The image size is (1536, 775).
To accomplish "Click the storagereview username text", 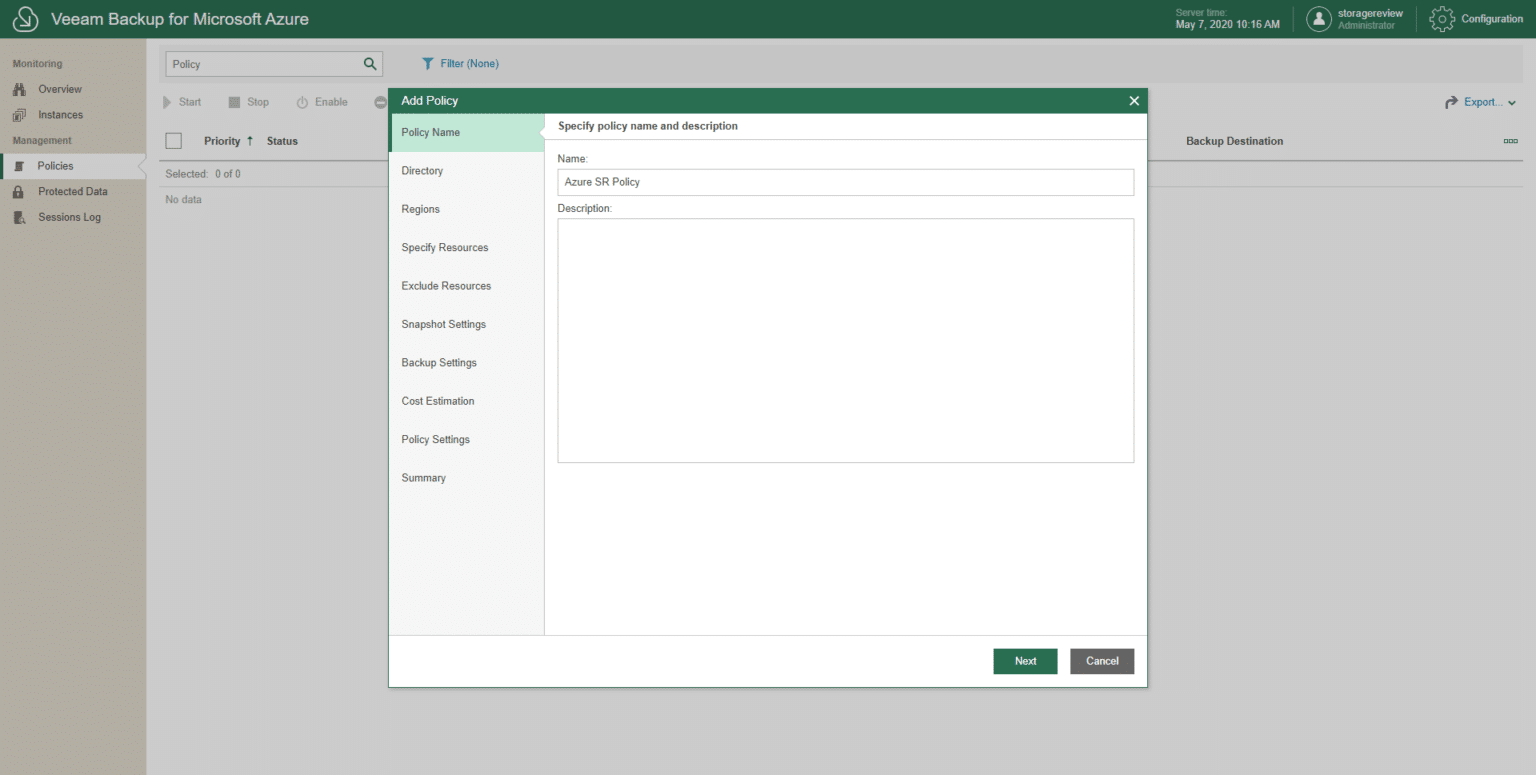I will (1371, 13).
